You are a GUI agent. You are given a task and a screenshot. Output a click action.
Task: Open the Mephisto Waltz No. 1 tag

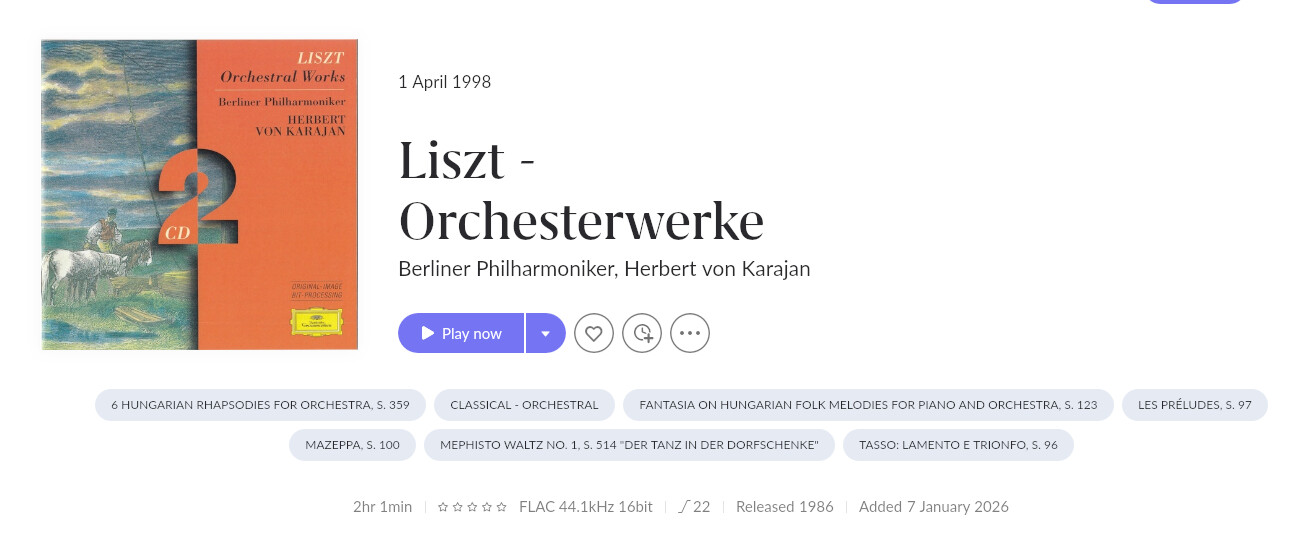[629, 445]
